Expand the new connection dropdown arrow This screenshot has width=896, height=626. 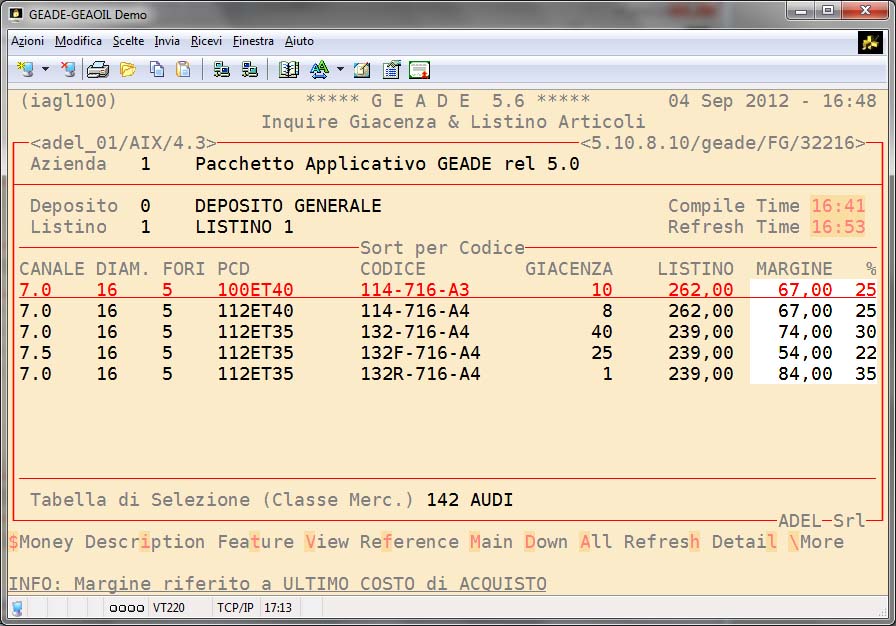[45, 70]
